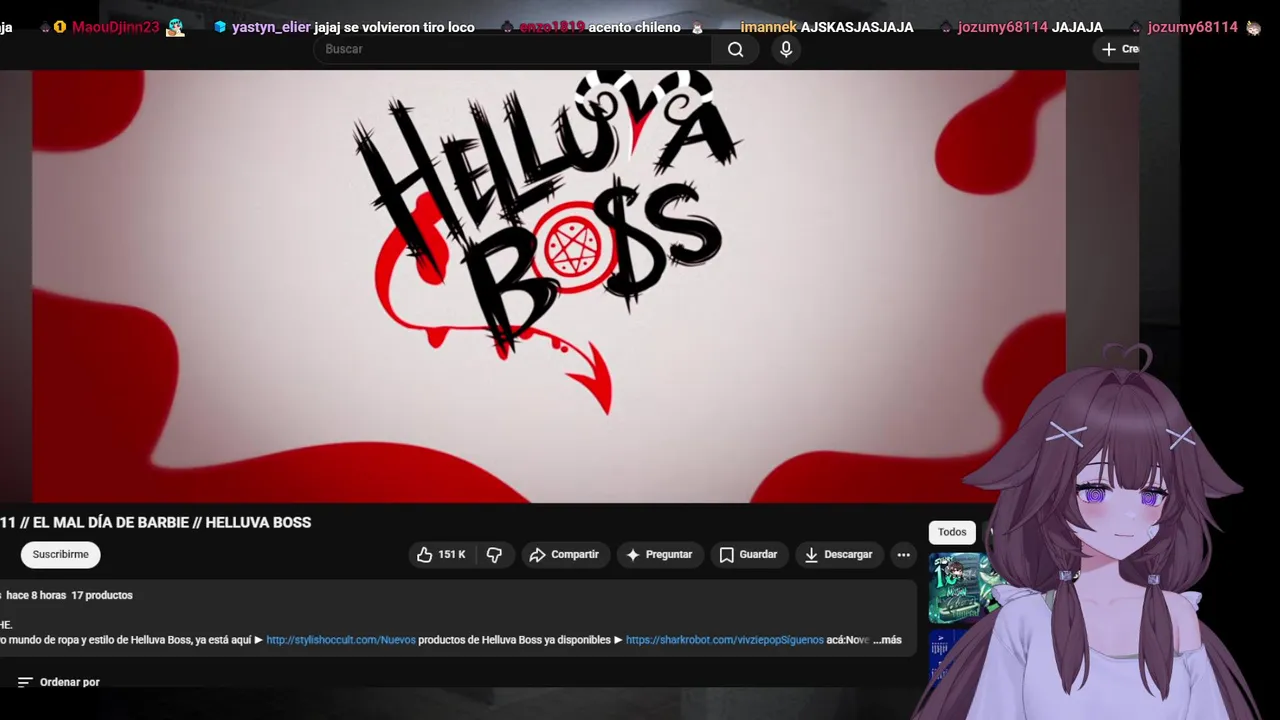Click the Preguntar sparkle button
1280x720 pixels.
[659, 555]
